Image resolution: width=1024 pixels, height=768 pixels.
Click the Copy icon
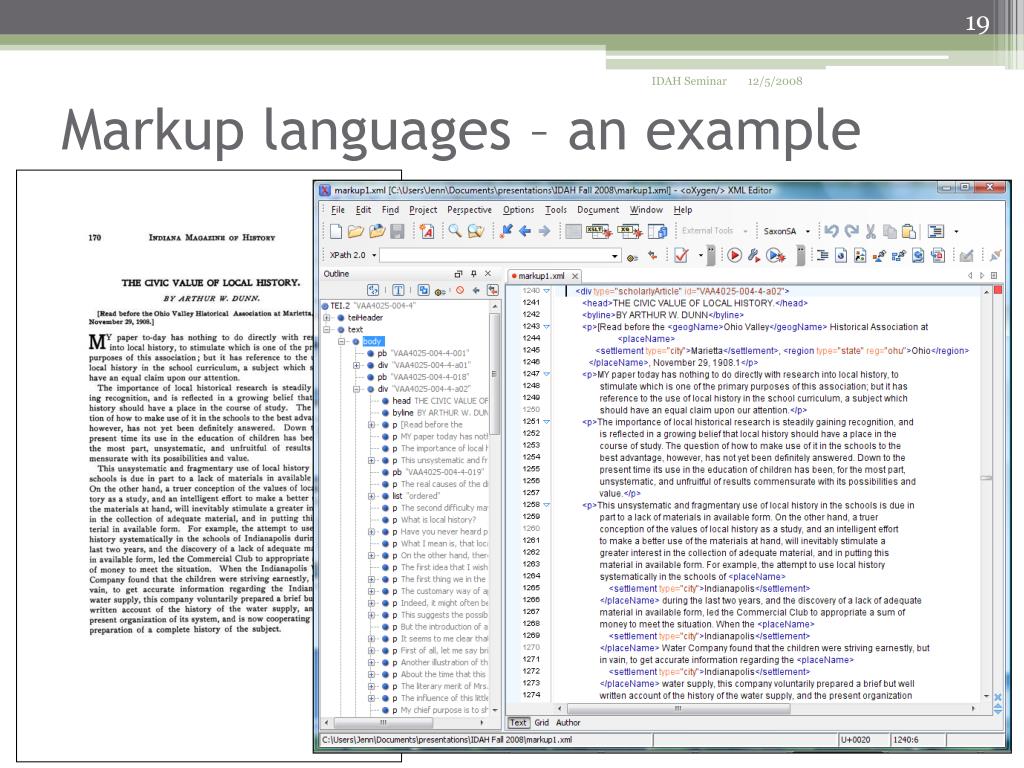tap(889, 231)
